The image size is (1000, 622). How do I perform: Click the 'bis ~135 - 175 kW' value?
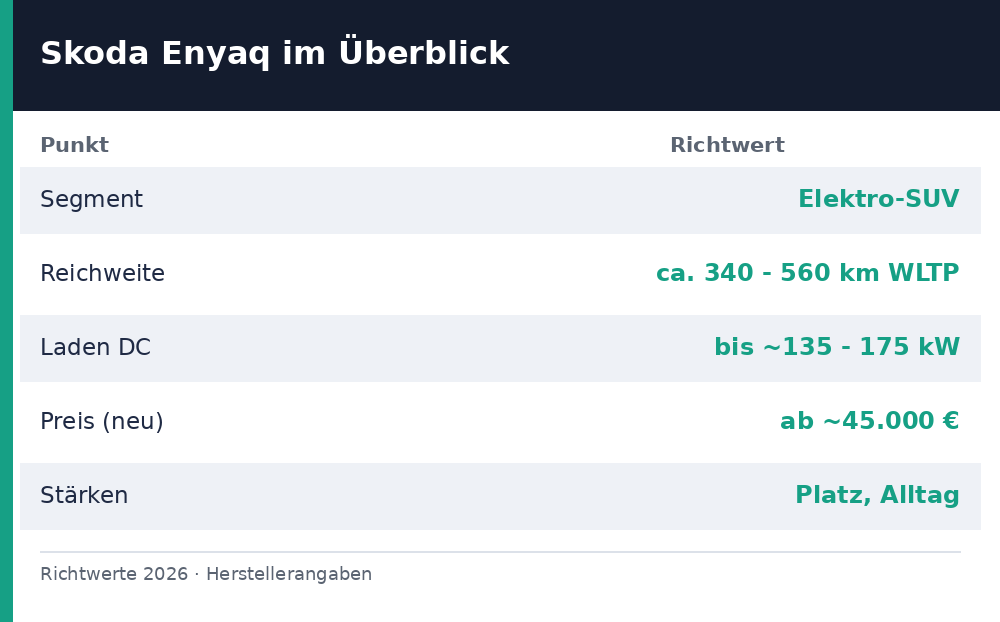click(x=837, y=347)
